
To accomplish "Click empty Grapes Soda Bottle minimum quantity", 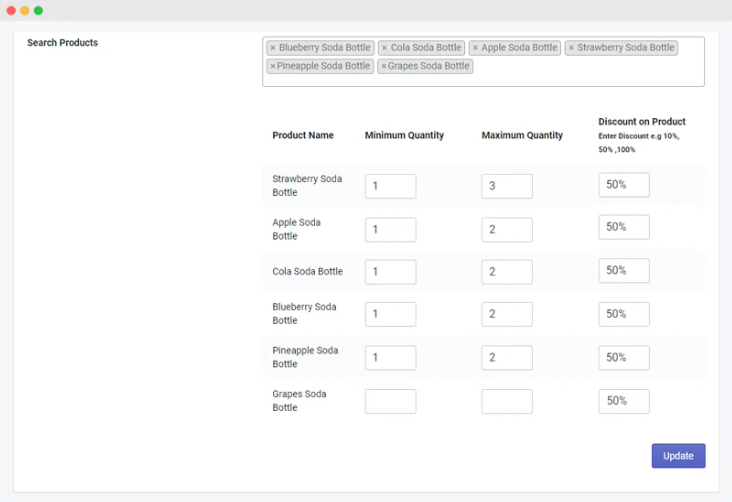I will pos(390,402).
